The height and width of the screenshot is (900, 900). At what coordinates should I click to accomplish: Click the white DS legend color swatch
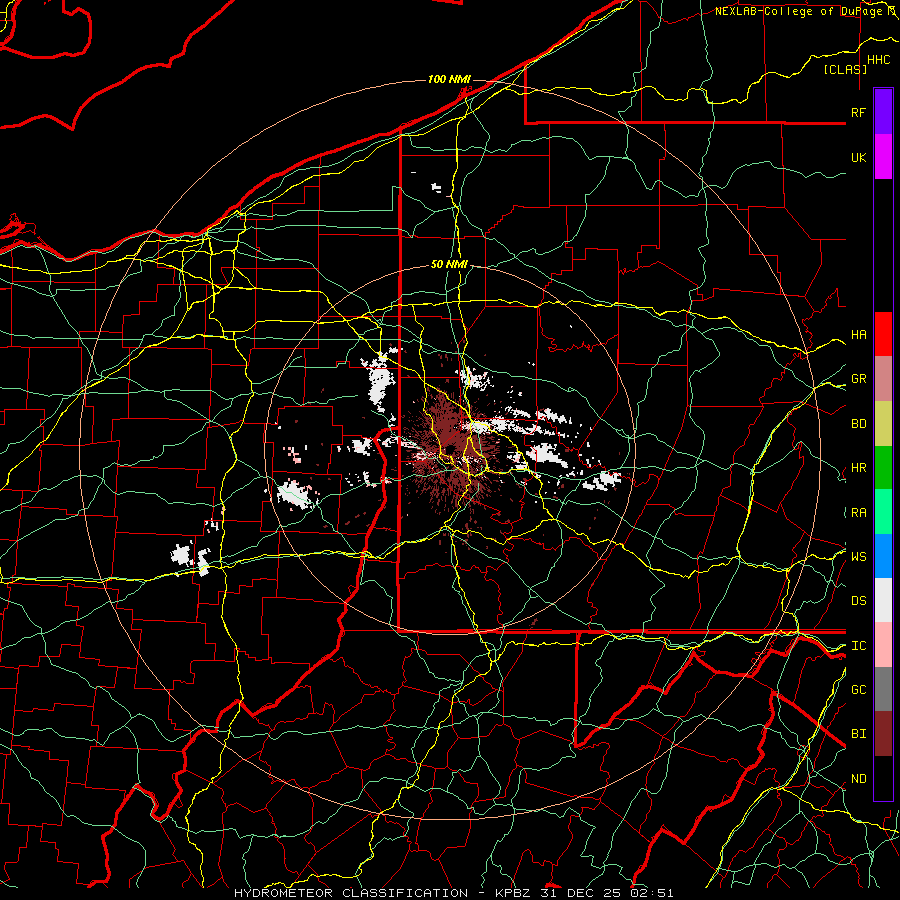point(883,600)
